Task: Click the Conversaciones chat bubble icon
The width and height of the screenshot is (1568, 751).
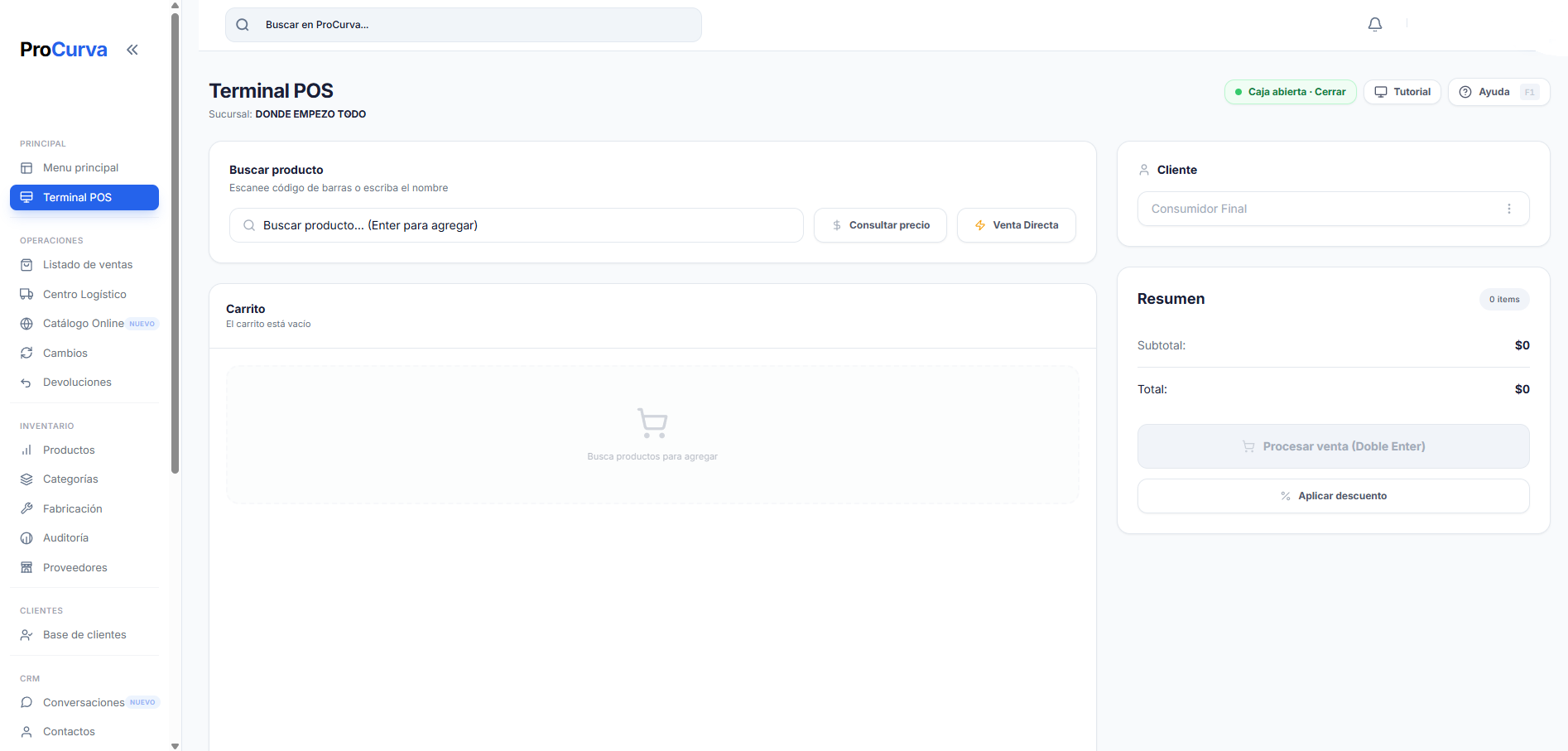Action: click(x=26, y=702)
